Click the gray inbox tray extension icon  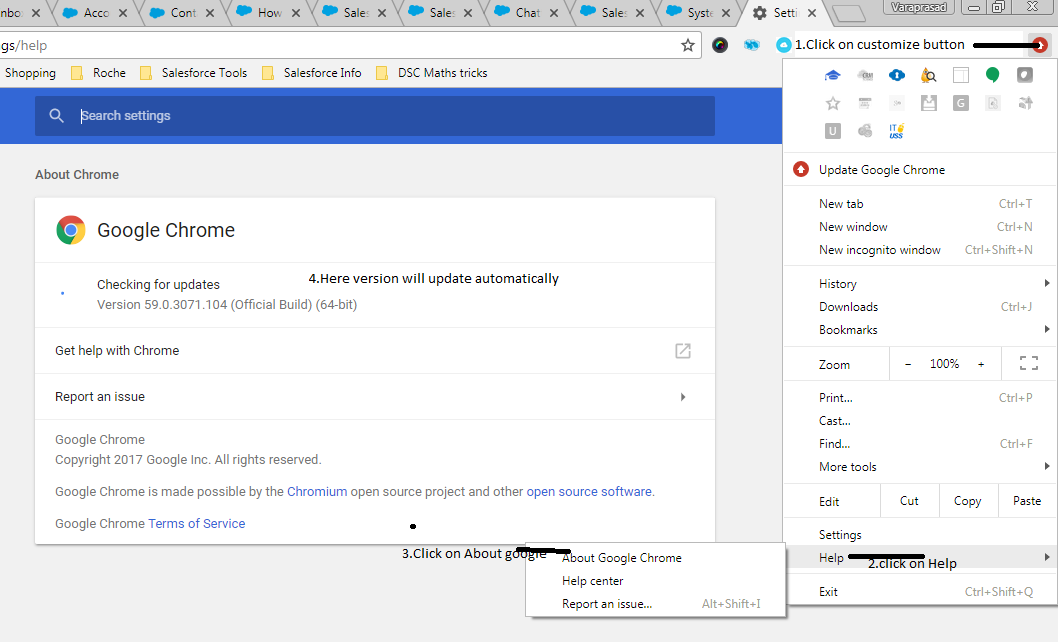coord(929,103)
